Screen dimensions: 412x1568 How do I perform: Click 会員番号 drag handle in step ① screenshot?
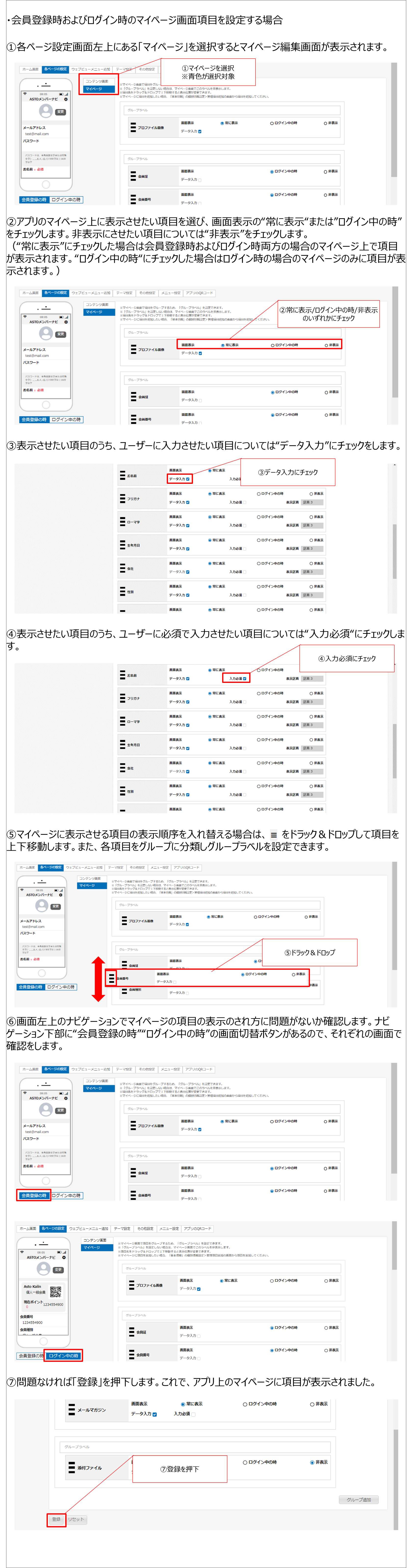tap(133, 199)
